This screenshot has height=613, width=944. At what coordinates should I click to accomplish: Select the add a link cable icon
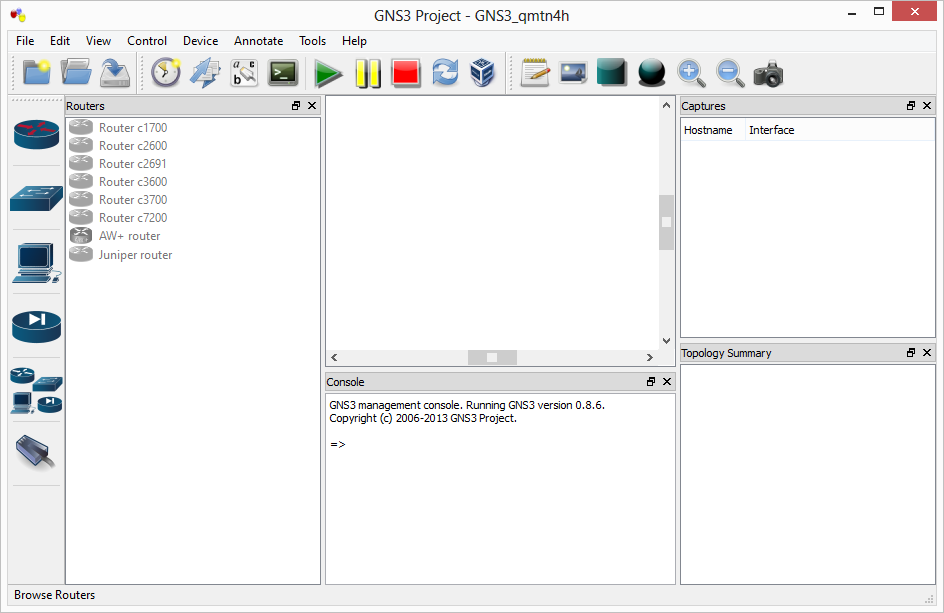pyautogui.click(x=36, y=452)
